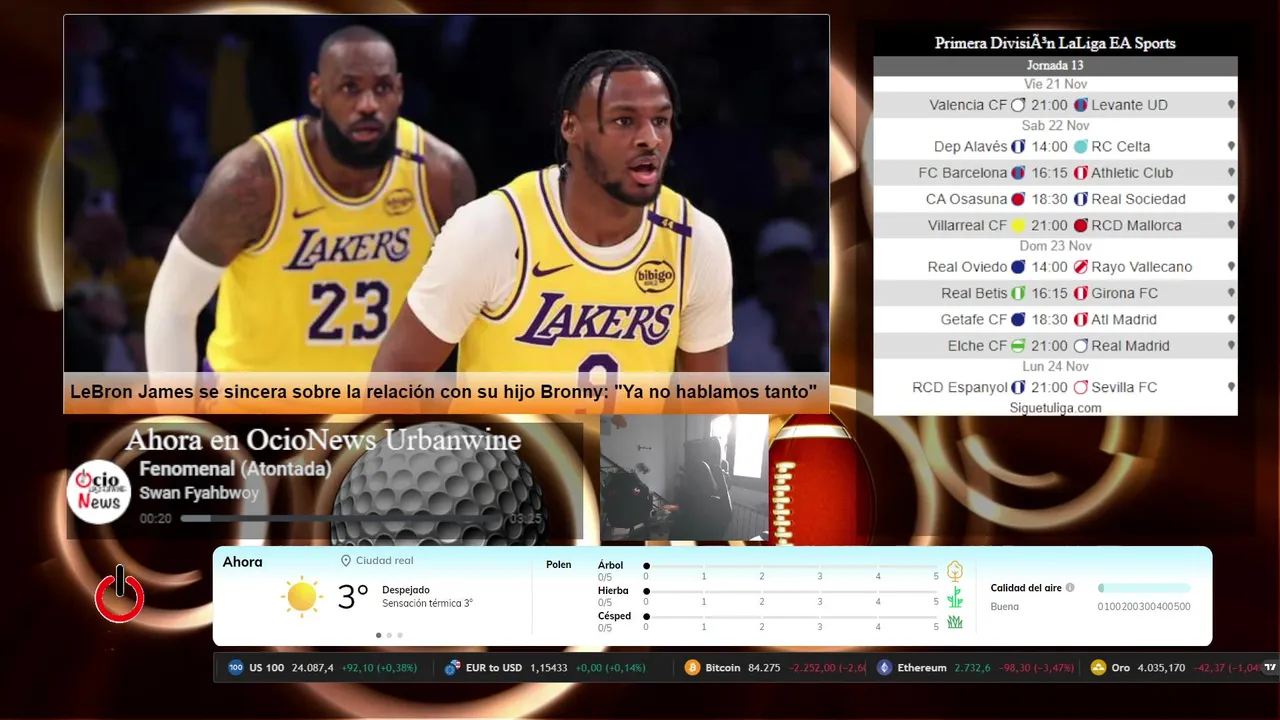The image size is (1280, 720).
Task: Click the Jornada 13 header bar
Action: tap(1055, 65)
